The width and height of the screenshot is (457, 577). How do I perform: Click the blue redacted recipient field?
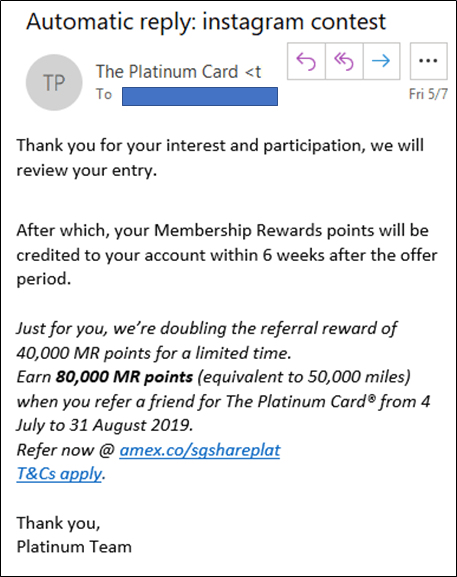click(x=200, y=96)
